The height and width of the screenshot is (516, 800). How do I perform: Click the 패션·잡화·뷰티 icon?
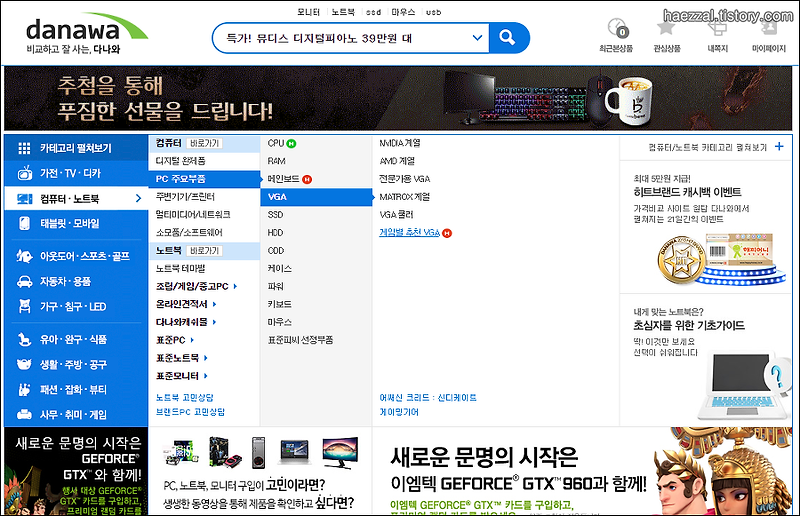pos(24,389)
